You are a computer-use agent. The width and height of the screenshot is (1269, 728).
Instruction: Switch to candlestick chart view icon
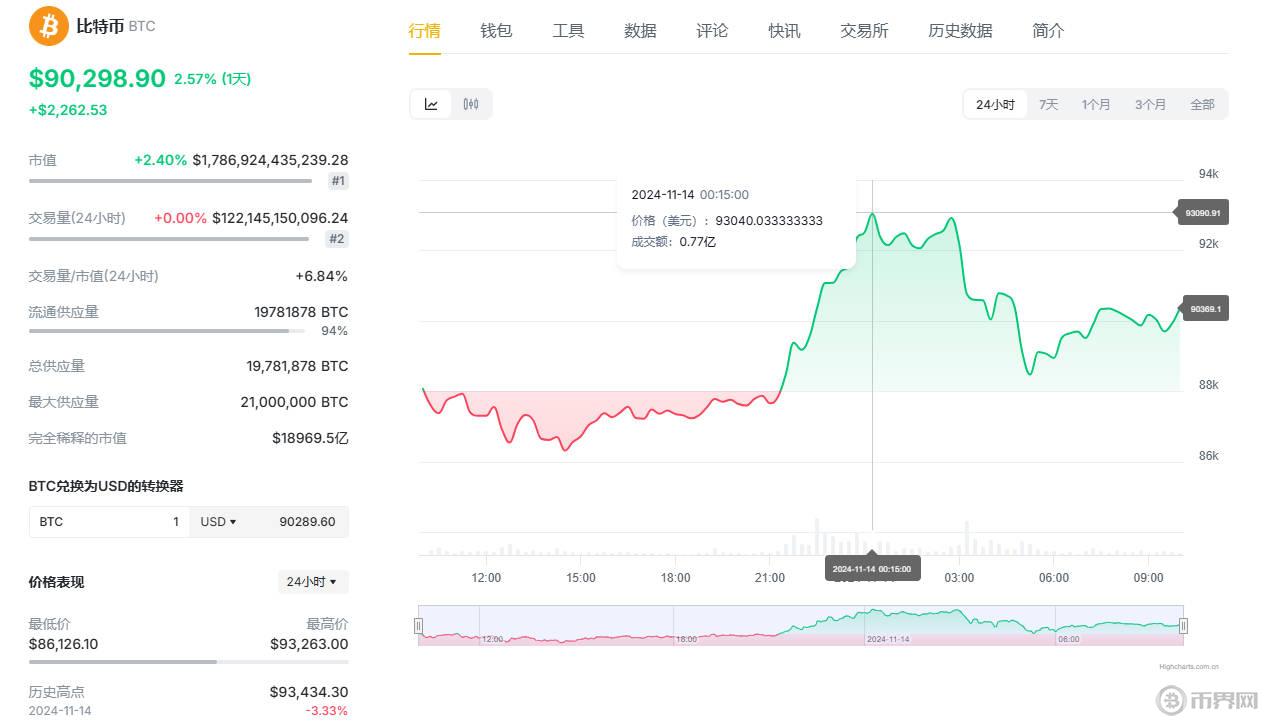click(471, 104)
